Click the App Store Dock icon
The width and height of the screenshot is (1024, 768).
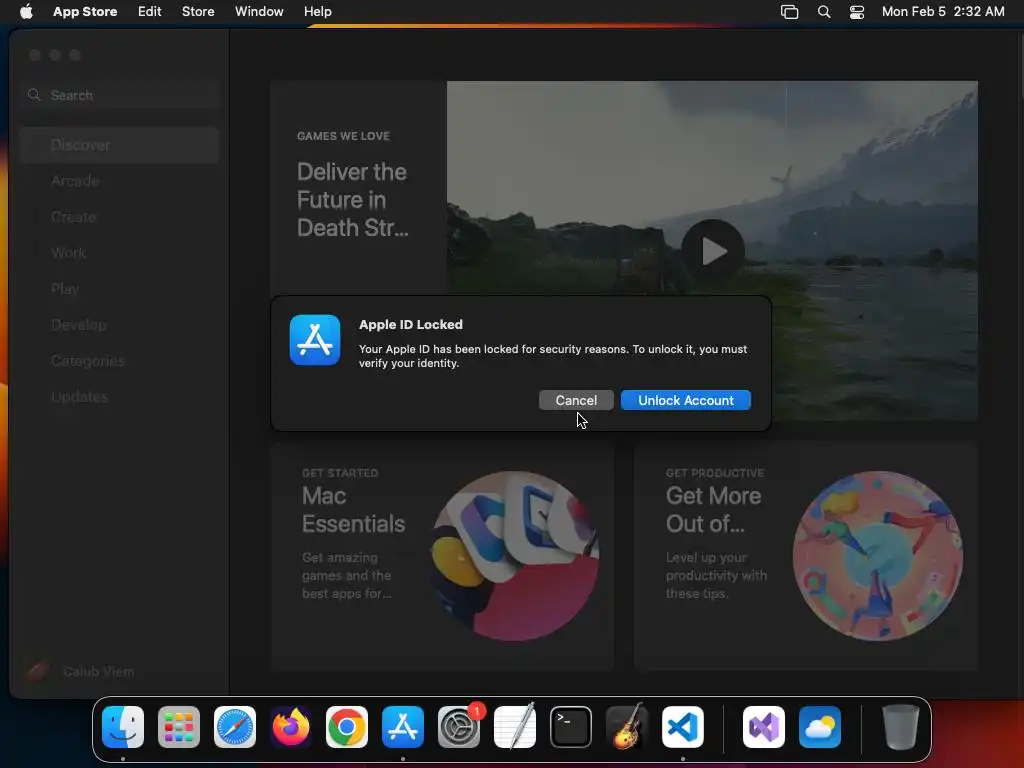click(403, 727)
